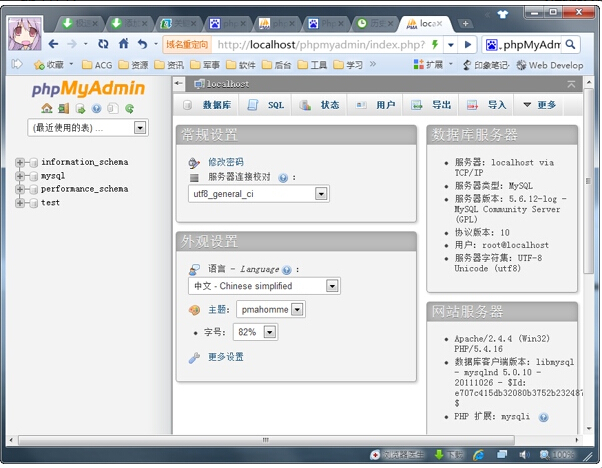The width and height of the screenshot is (602, 468).
Task: Click the 修改密码 change password link
Action: point(226,162)
